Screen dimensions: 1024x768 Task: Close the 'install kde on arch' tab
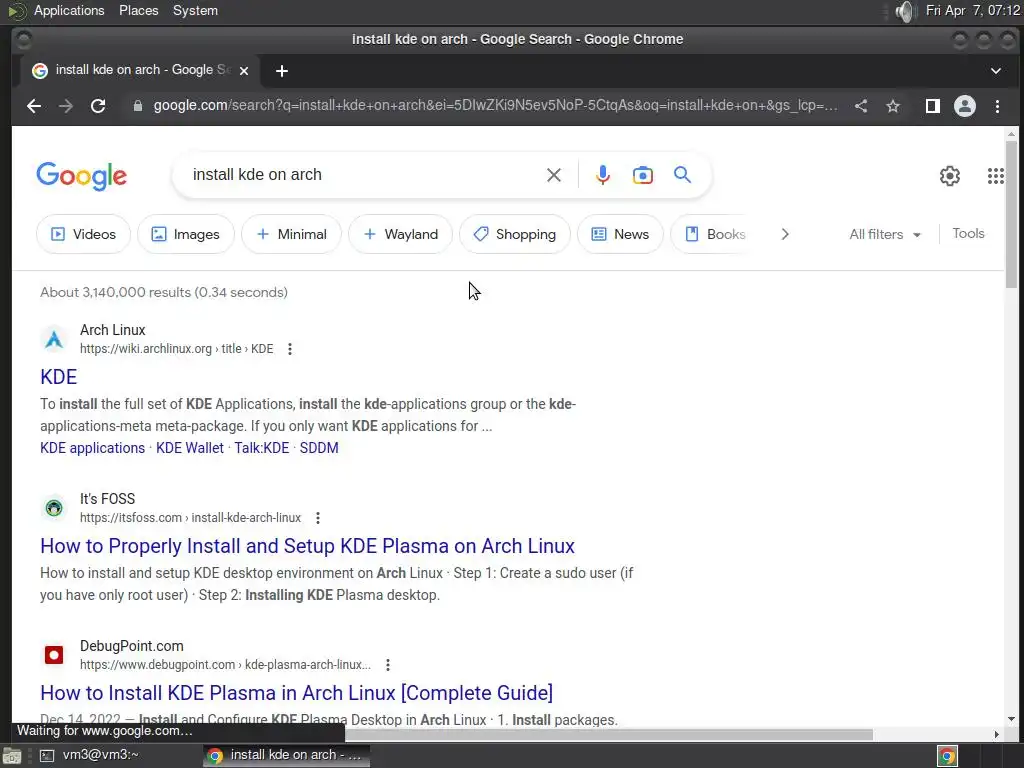tap(244, 71)
